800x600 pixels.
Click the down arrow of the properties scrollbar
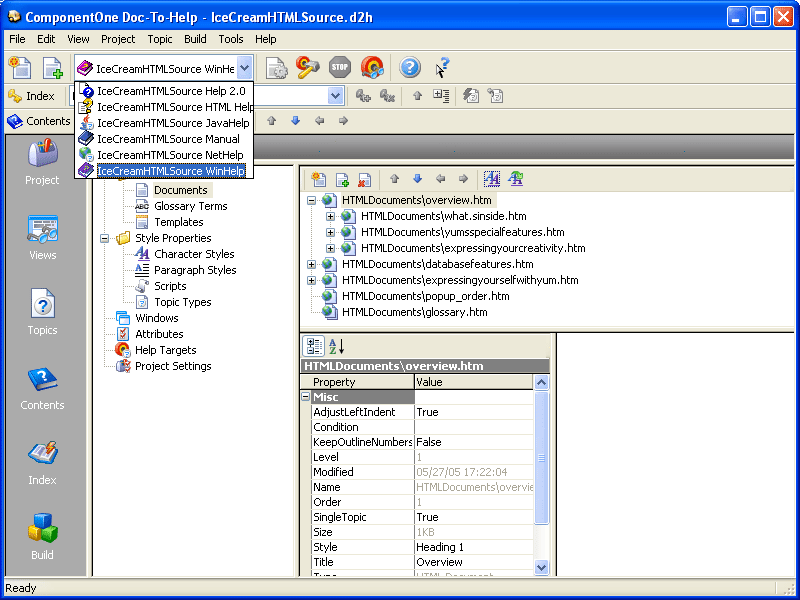tap(541, 567)
